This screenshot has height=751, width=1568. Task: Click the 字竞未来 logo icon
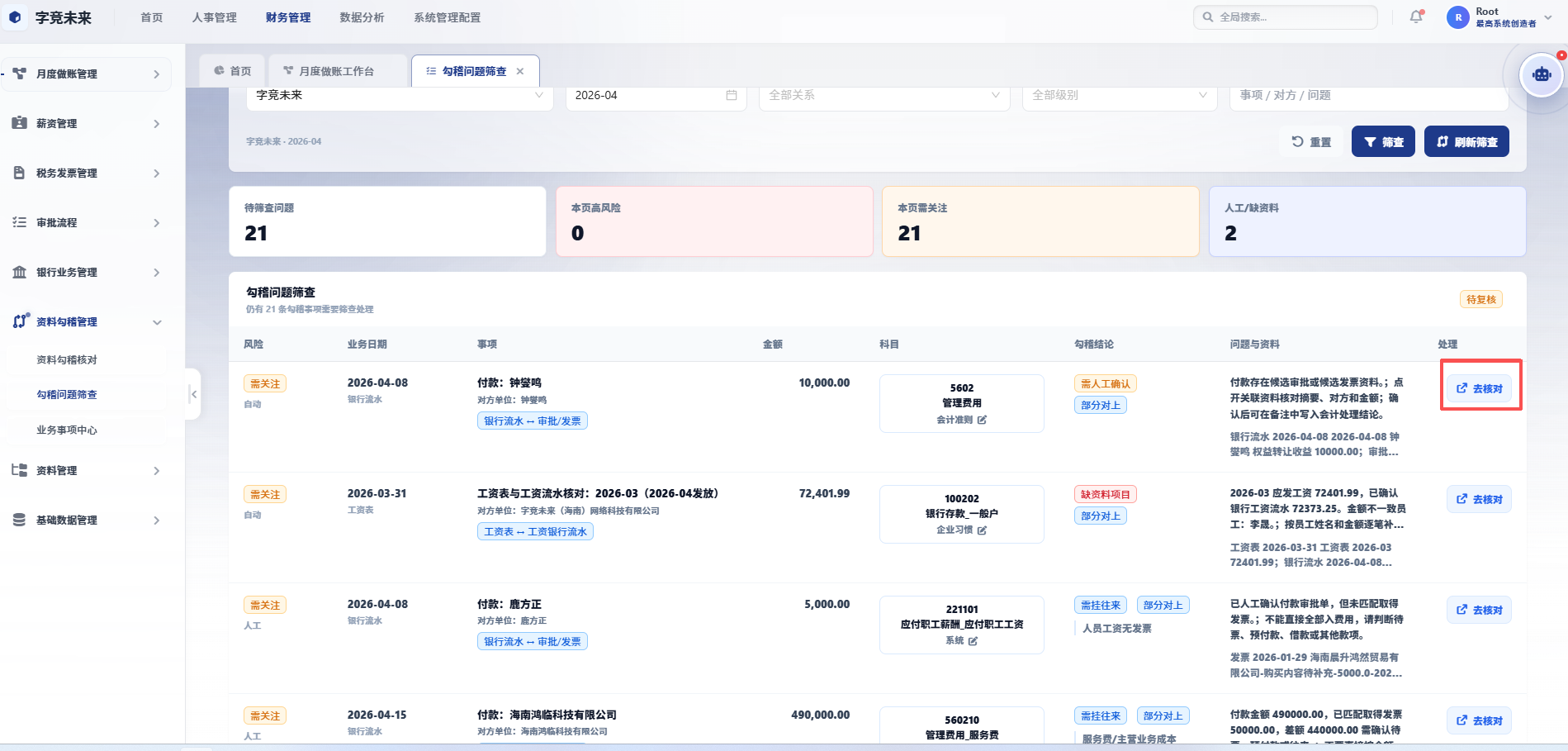click(x=15, y=17)
